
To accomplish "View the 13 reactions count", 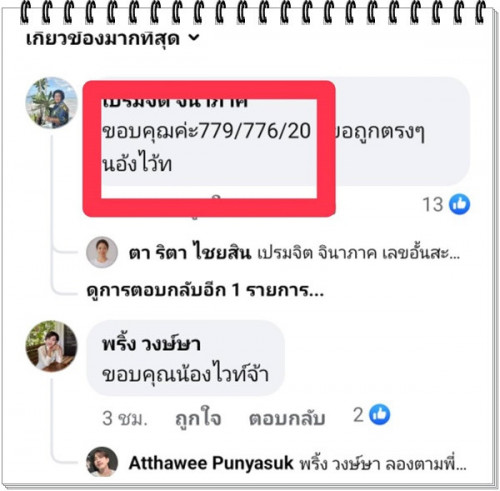I will pyautogui.click(x=433, y=204).
